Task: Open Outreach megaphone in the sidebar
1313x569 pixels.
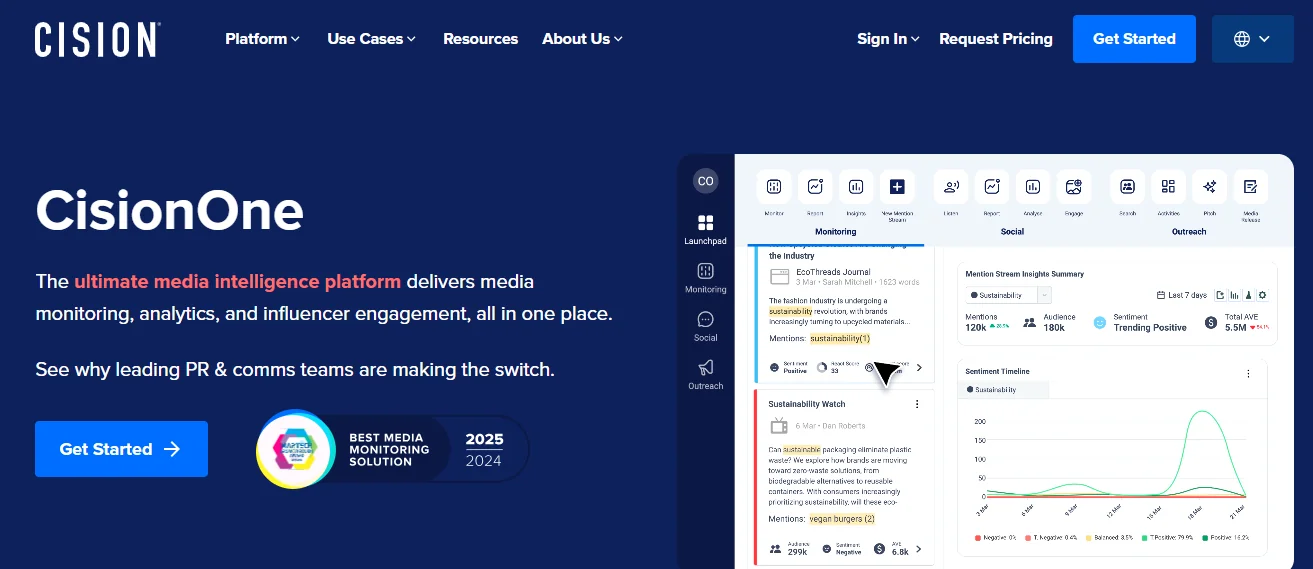Action: (705, 374)
